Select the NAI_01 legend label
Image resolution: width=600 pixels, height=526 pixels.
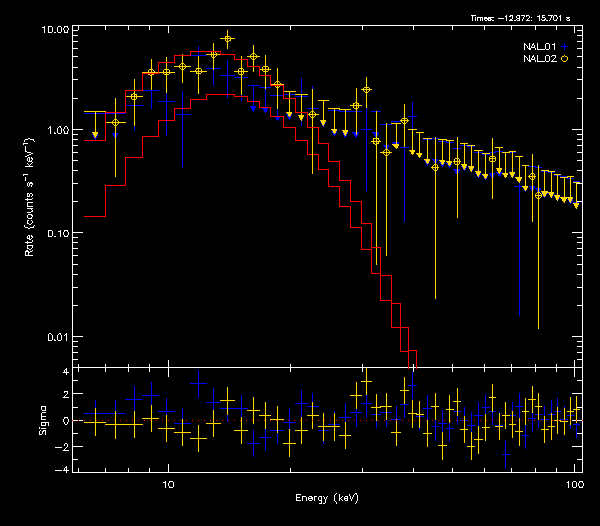[x=539, y=47]
